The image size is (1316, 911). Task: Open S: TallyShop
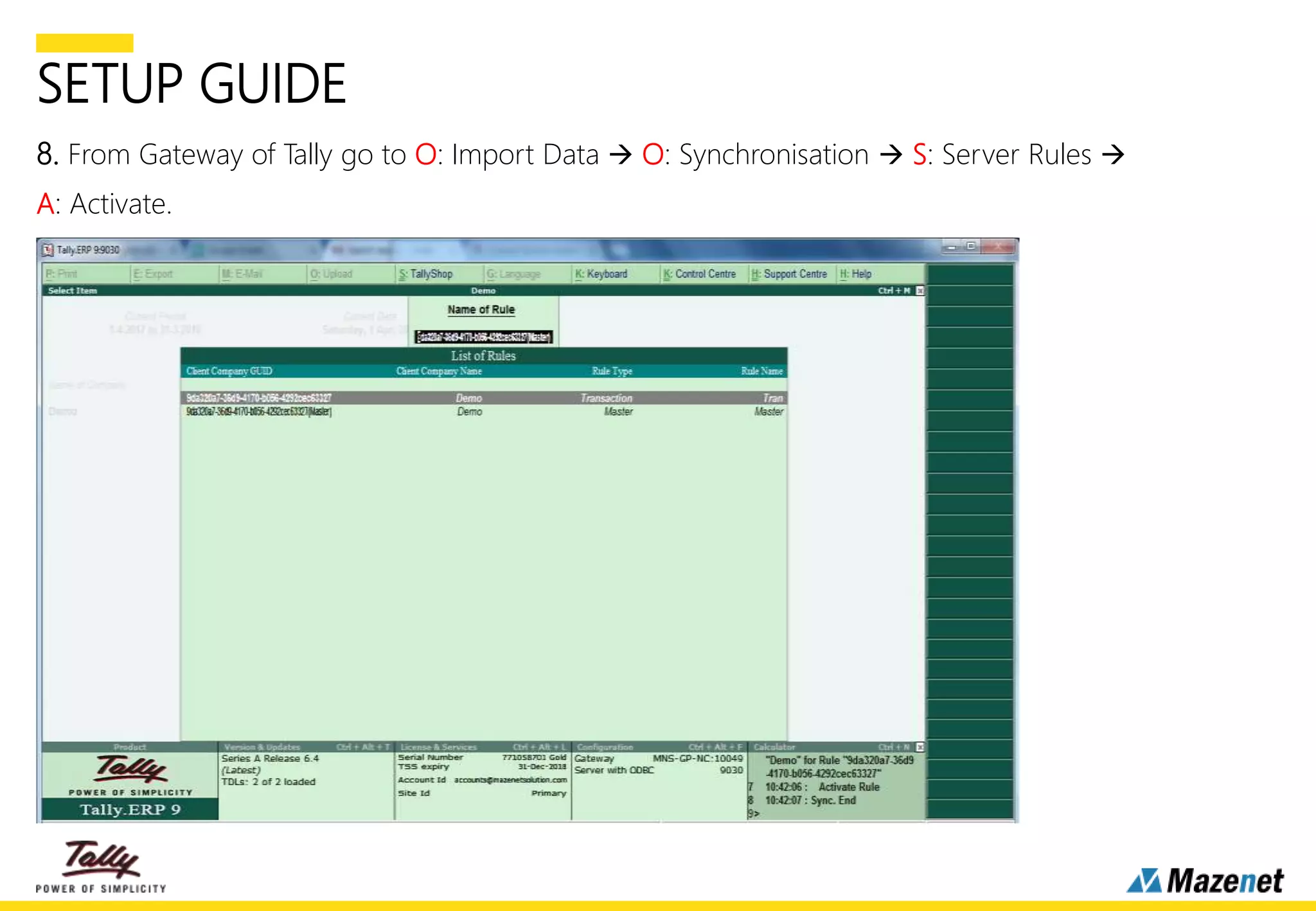point(440,274)
